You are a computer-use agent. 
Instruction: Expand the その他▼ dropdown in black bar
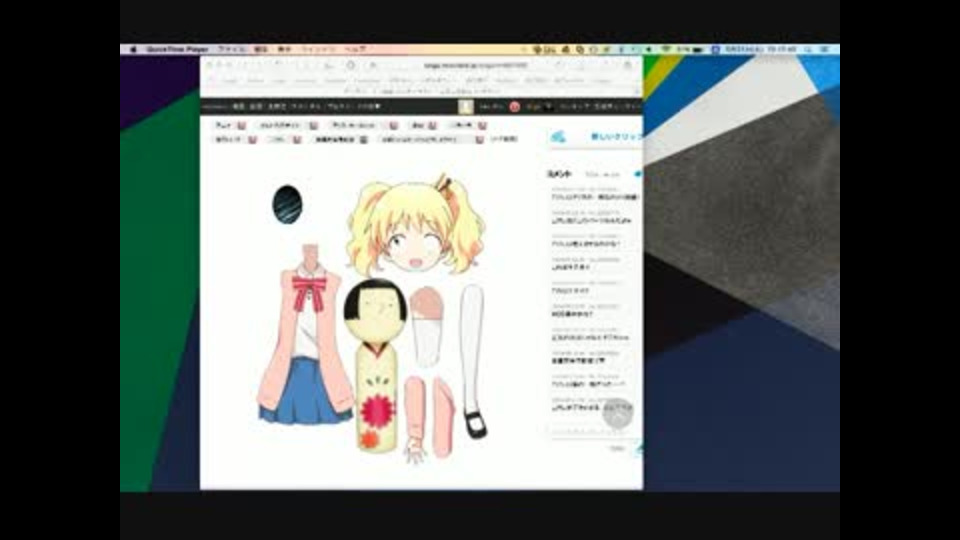(x=369, y=107)
